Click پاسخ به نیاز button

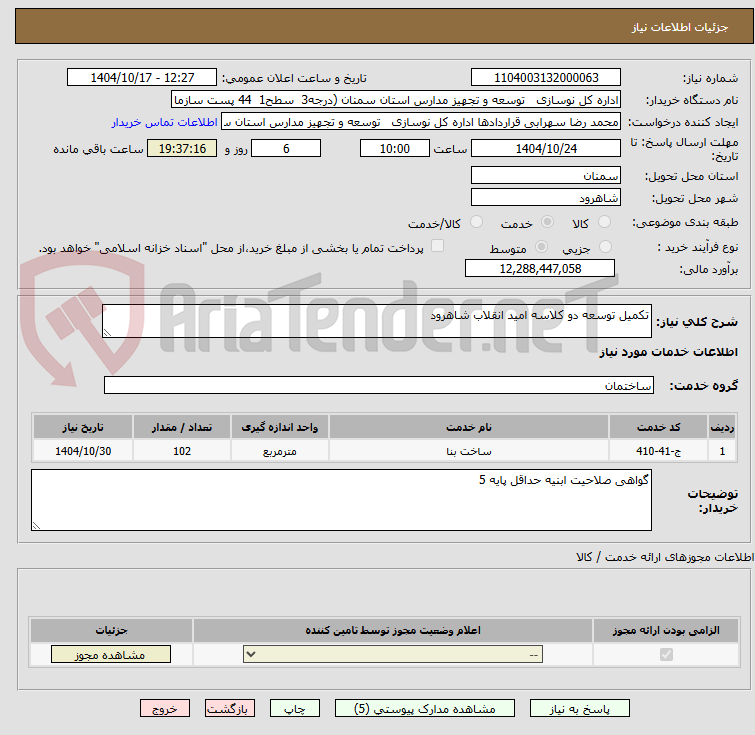coord(580,709)
